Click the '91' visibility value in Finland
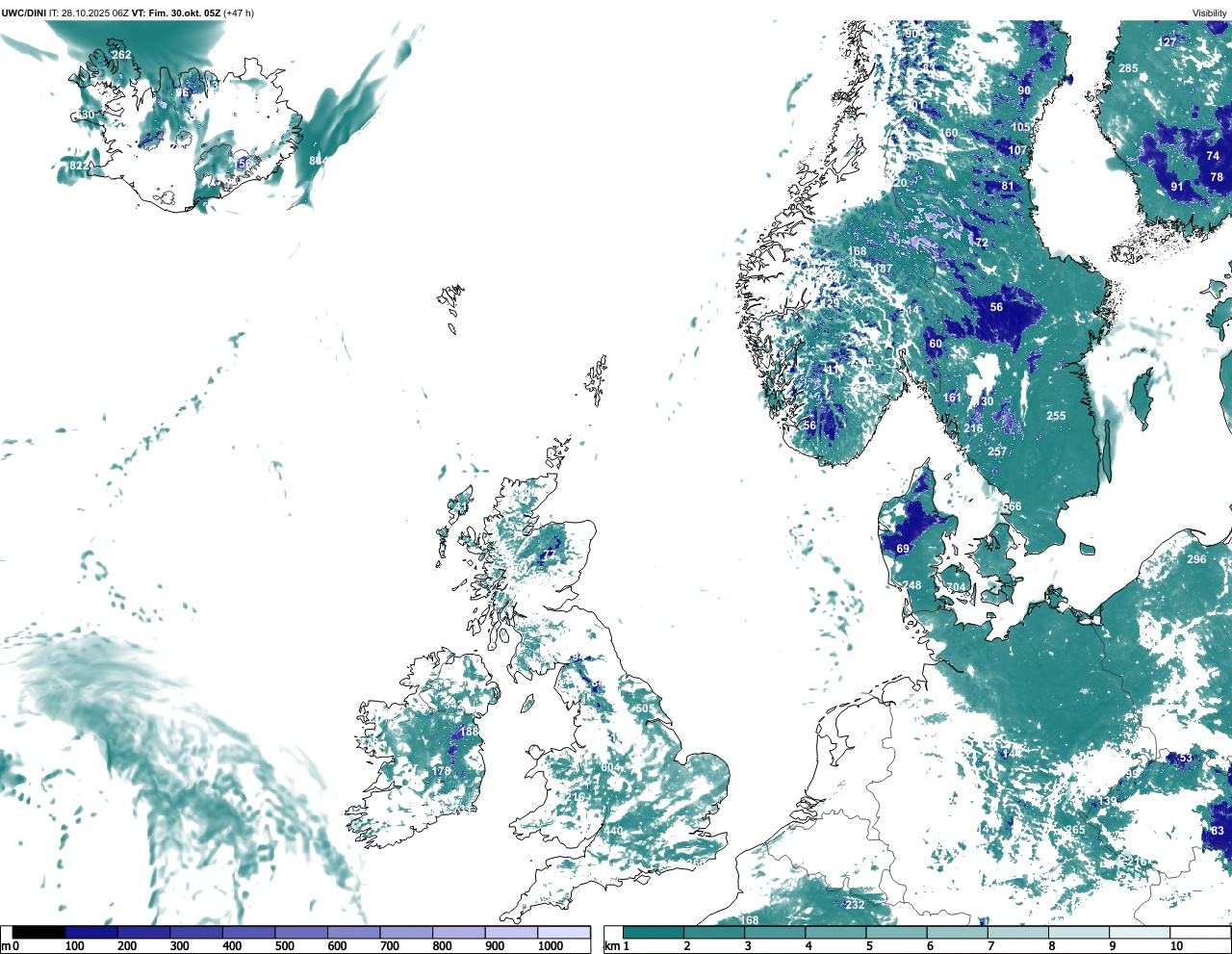The width and height of the screenshot is (1232, 954). click(x=1176, y=187)
